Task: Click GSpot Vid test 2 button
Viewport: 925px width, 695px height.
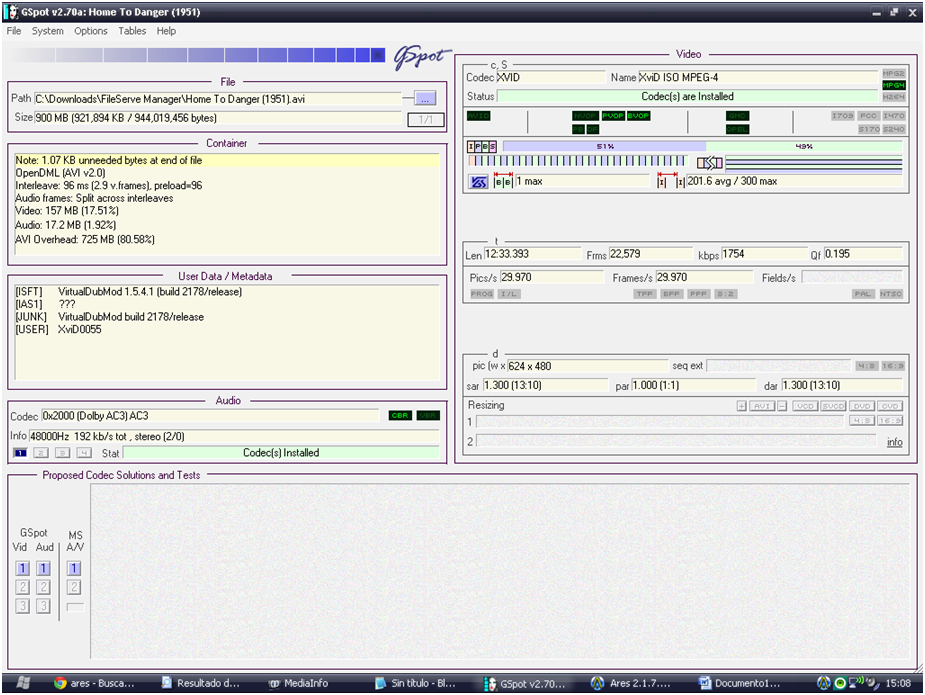Action: (x=22, y=587)
